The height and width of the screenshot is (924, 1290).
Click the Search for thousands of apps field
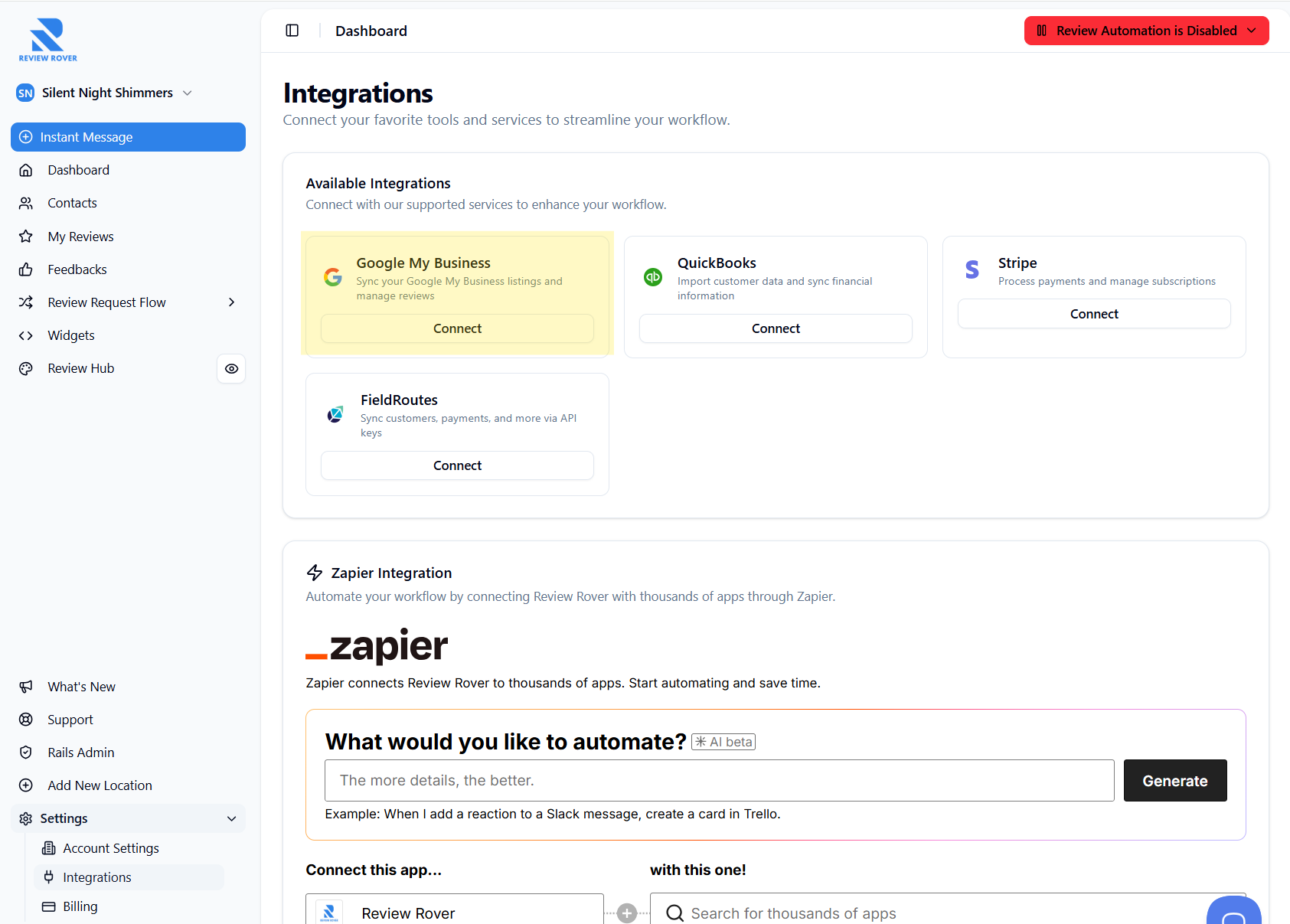coord(948,909)
